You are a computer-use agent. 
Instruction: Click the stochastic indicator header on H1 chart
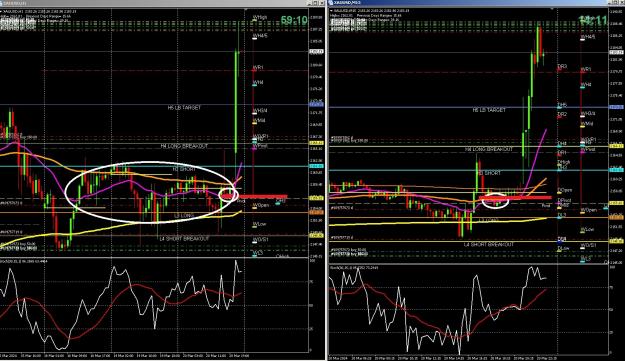coord(24,261)
